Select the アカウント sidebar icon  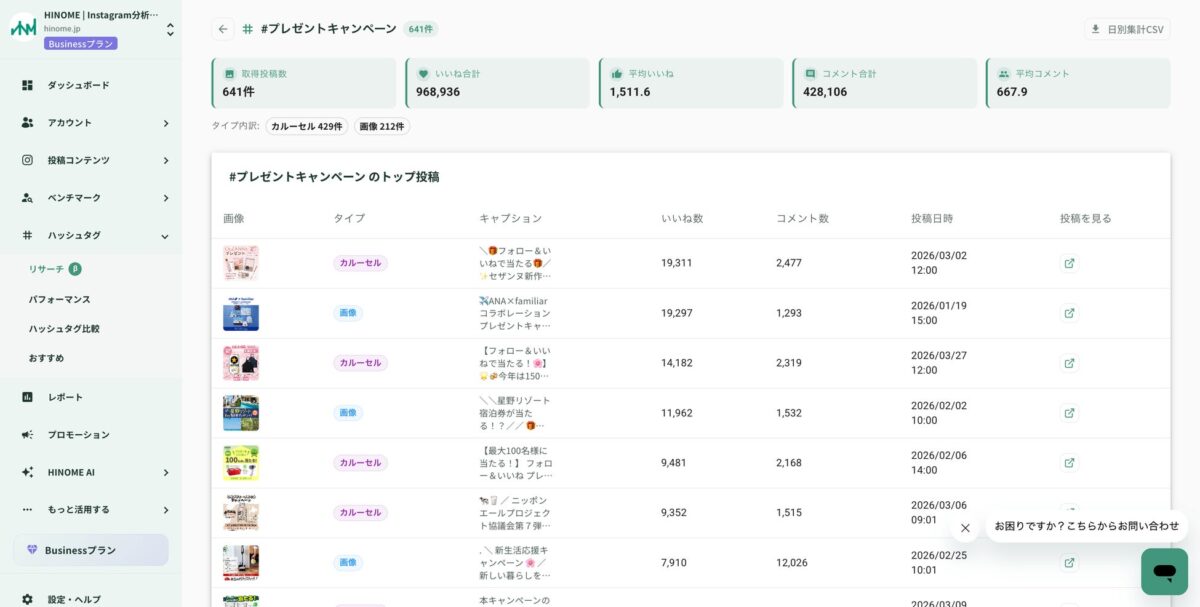(x=30, y=122)
